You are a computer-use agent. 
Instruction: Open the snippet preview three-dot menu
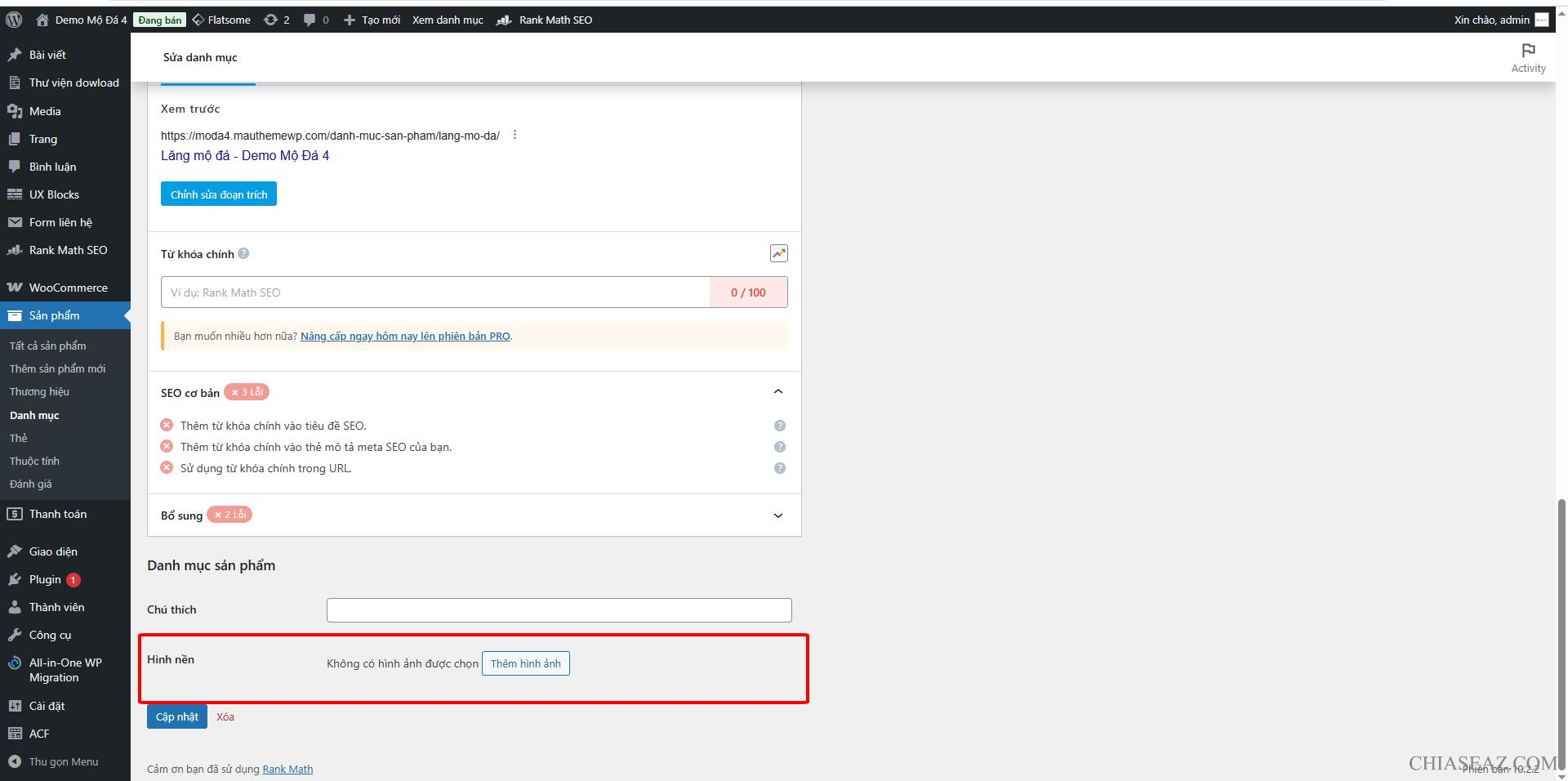(x=514, y=136)
